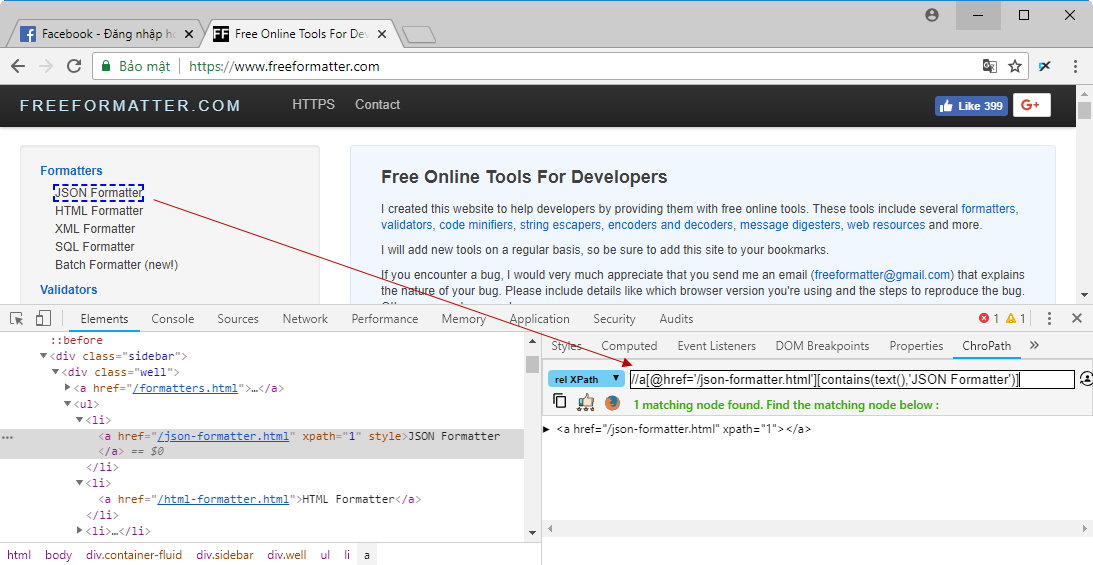Open the Memory tab
Image resolution: width=1093 pixels, height=565 pixels.
(x=464, y=319)
